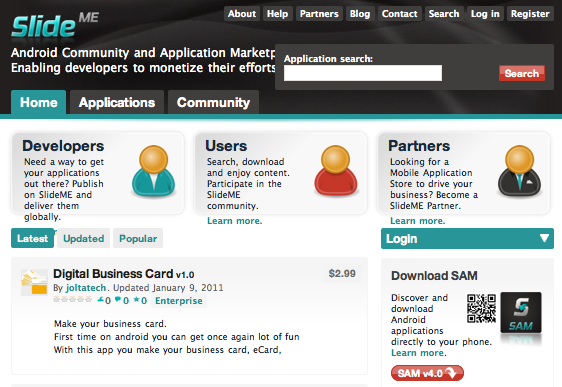Screen dimensions: 562x387
Task: Click the Partners card heading
Action: pyautogui.click(x=419, y=146)
